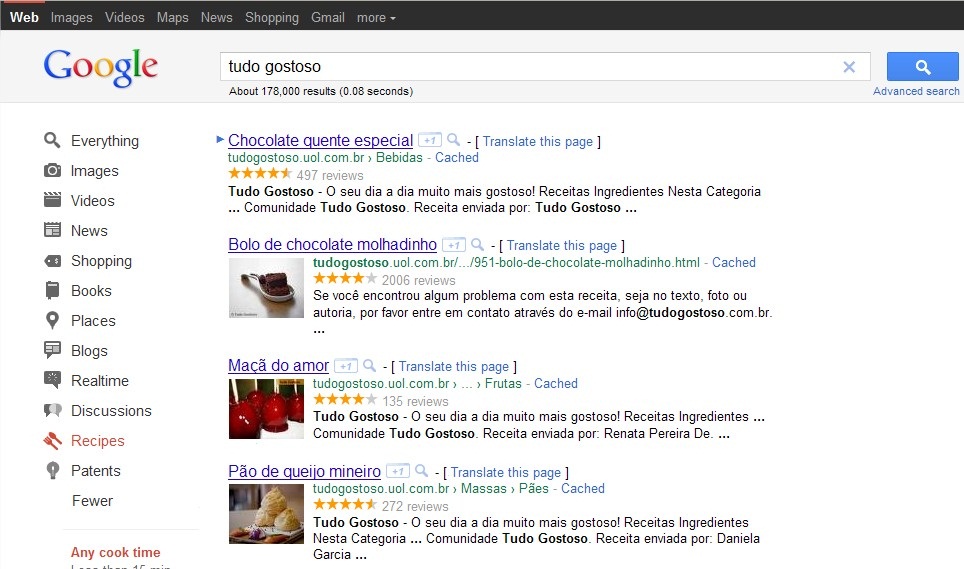Click the Places map pin icon
Image resolution: width=964 pixels, height=569 pixels.
coord(52,320)
